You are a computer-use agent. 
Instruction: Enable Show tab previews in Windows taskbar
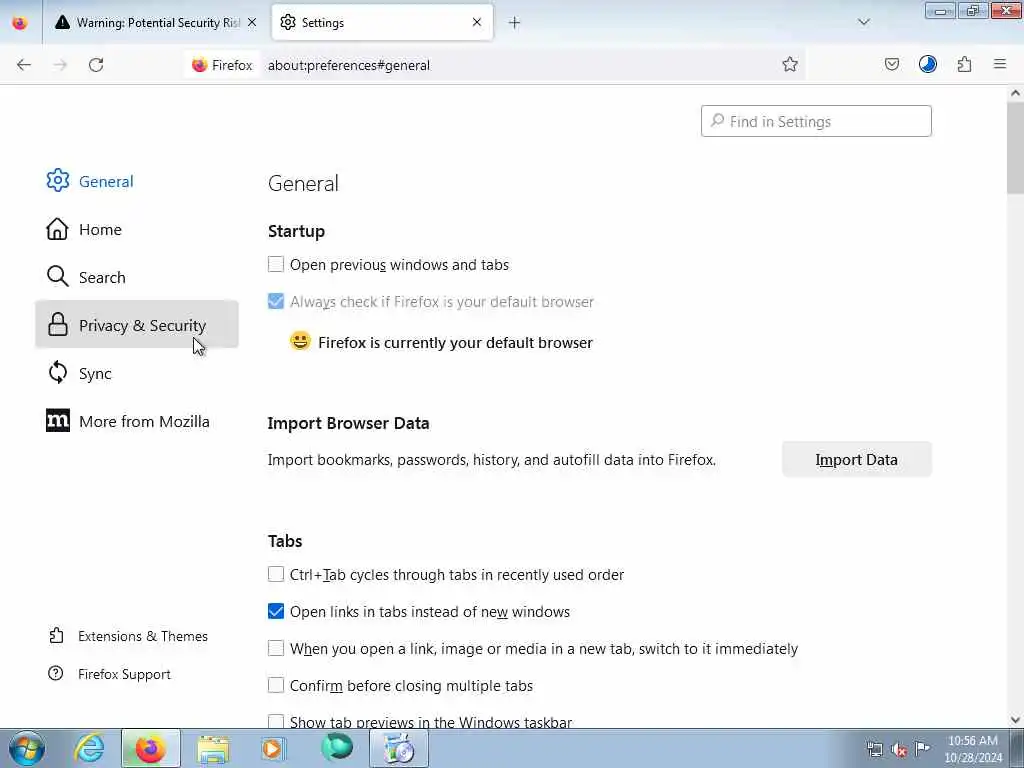click(276, 721)
